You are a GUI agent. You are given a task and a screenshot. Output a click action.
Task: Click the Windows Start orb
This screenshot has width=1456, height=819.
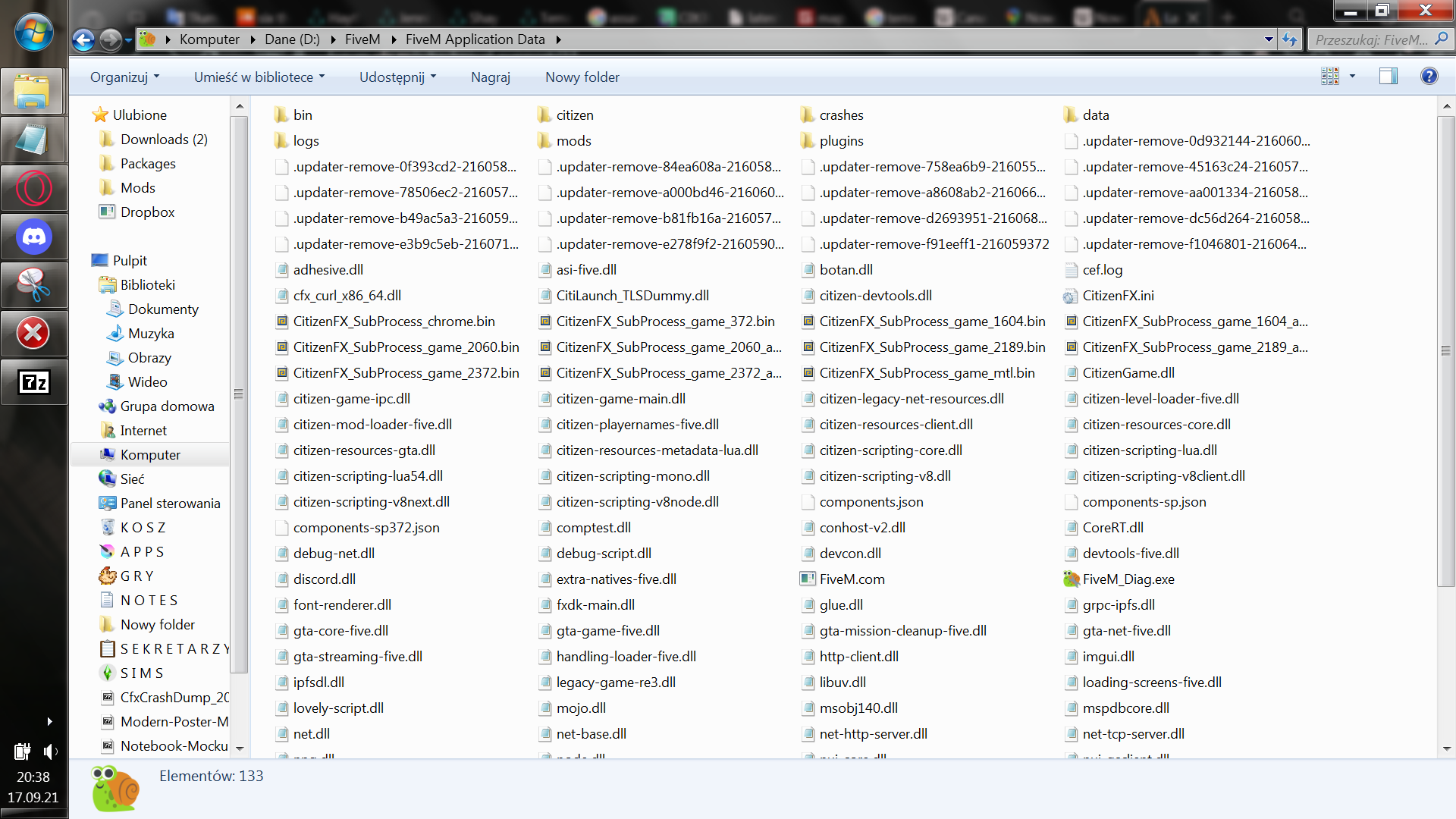coord(34,32)
